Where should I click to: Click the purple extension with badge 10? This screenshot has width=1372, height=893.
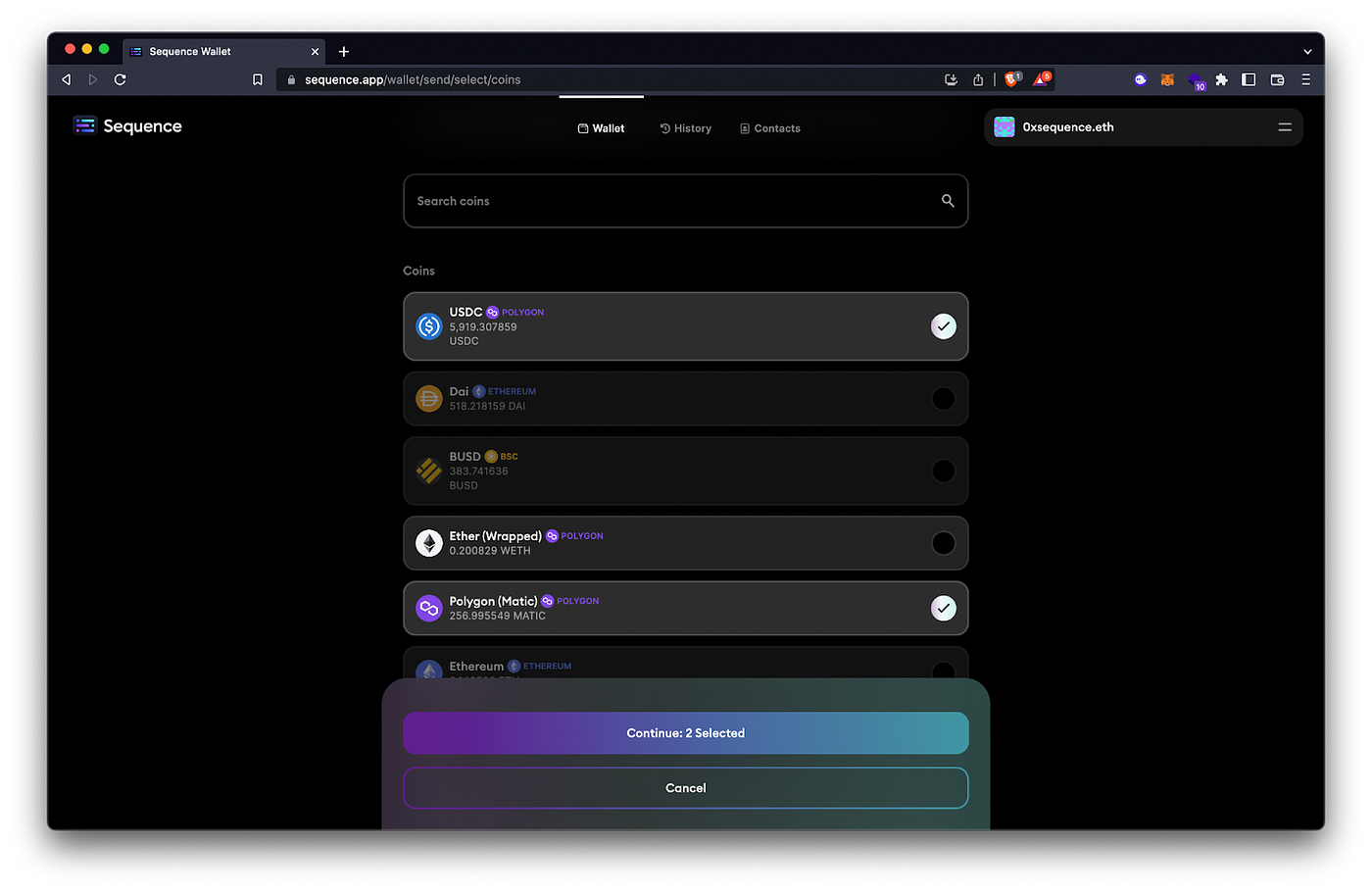(1196, 81)
